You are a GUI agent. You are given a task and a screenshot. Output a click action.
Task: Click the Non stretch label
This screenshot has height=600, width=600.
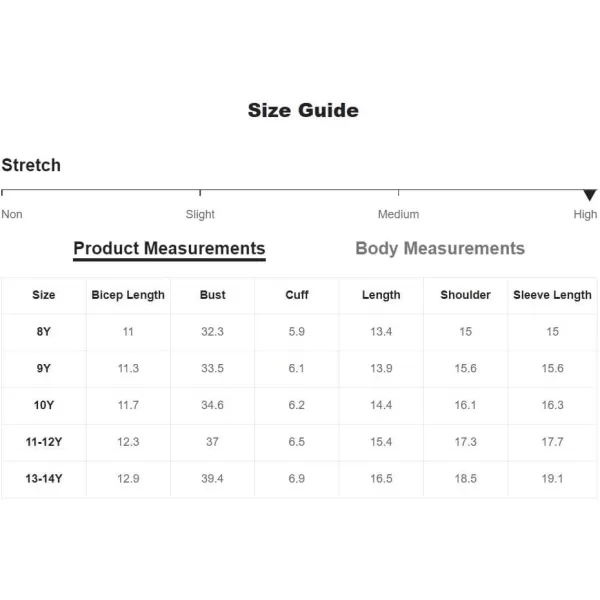point(12,214)
